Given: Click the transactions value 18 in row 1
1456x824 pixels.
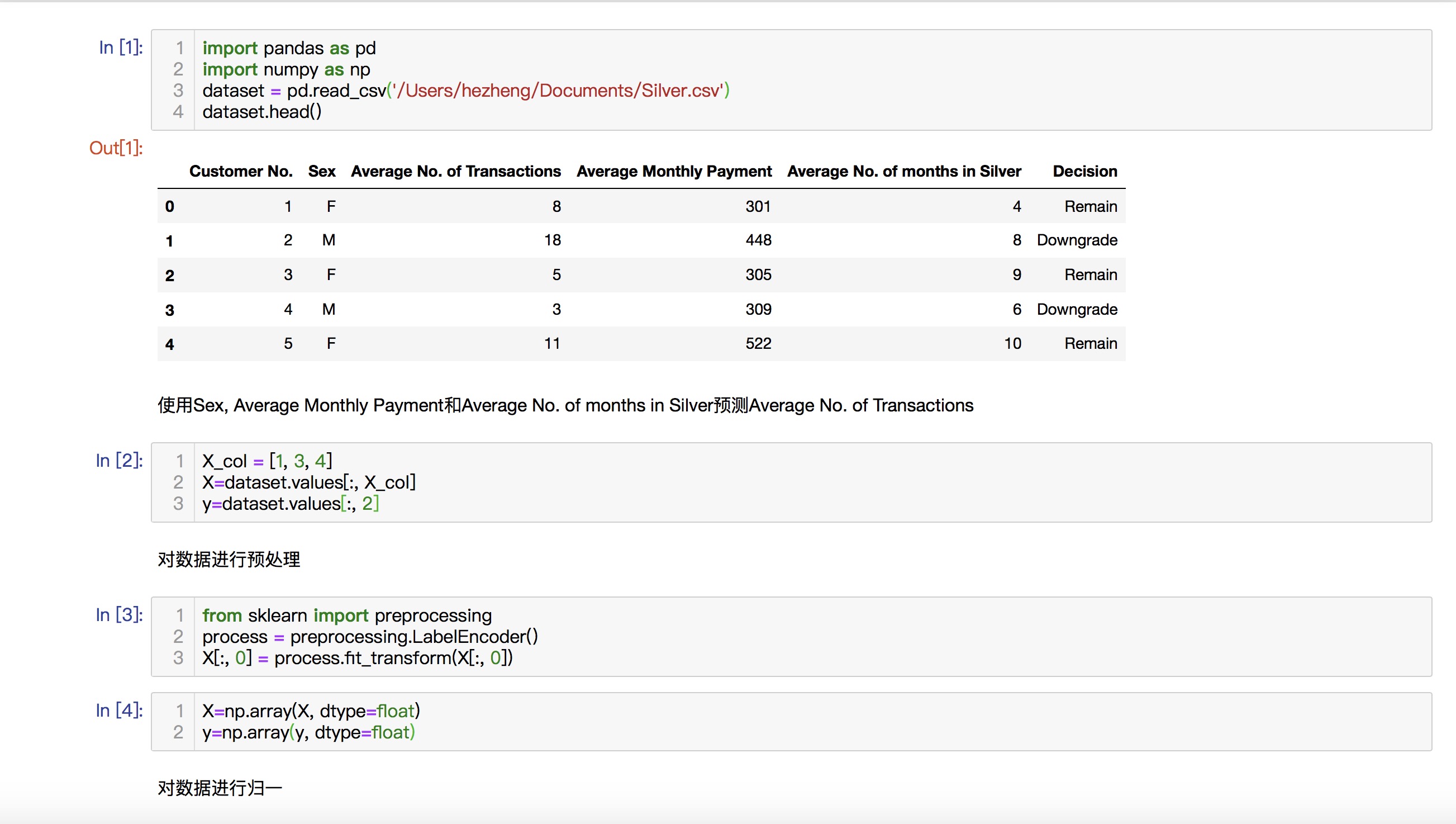Looking at the screenshot, I should tap(553, 240).
